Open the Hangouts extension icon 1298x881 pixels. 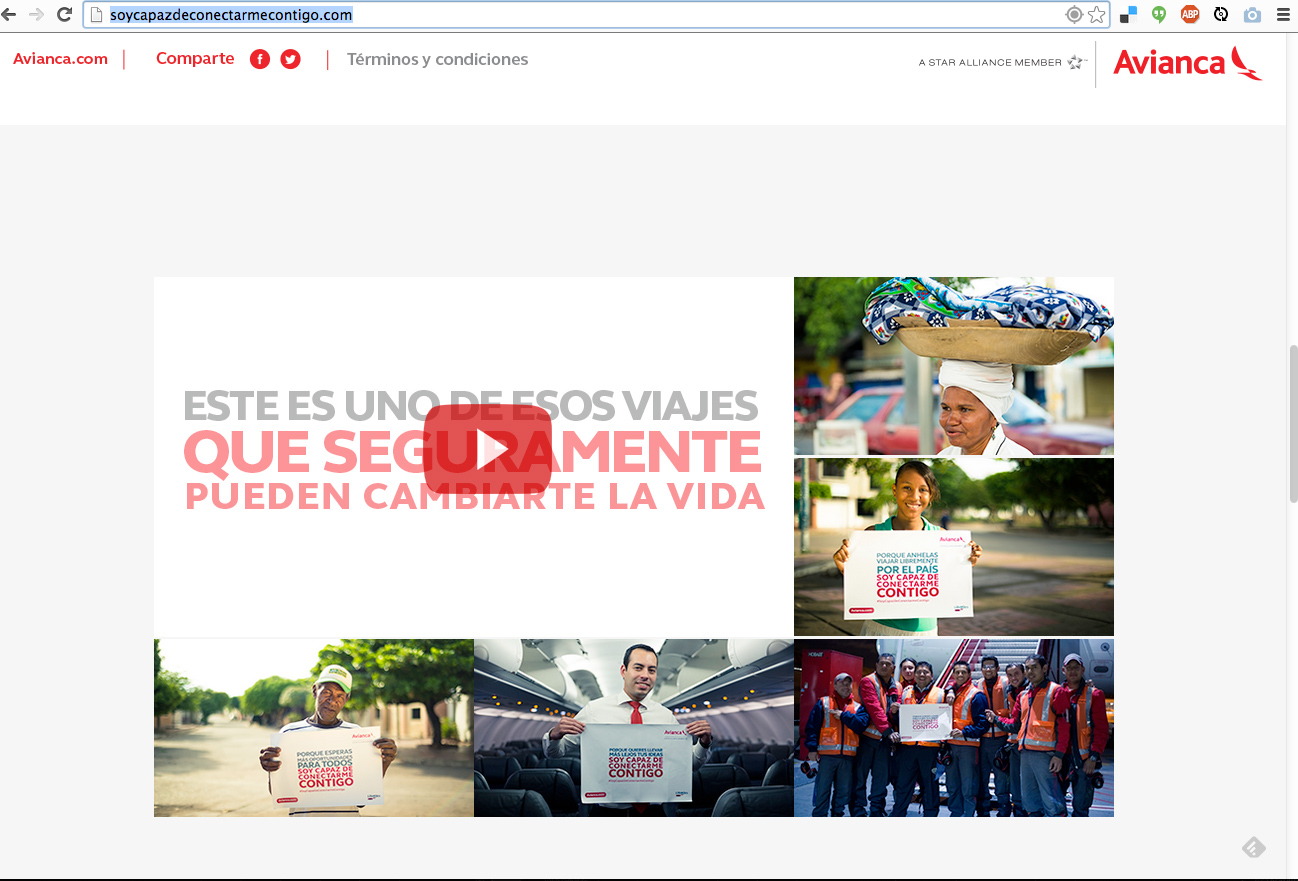tap(1159, 15)
